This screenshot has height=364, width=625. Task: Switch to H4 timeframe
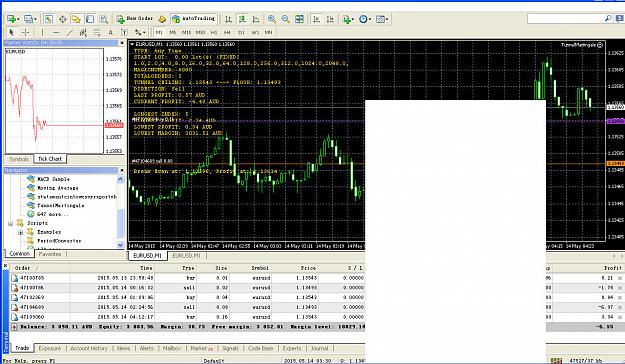[x=227, y=32]
